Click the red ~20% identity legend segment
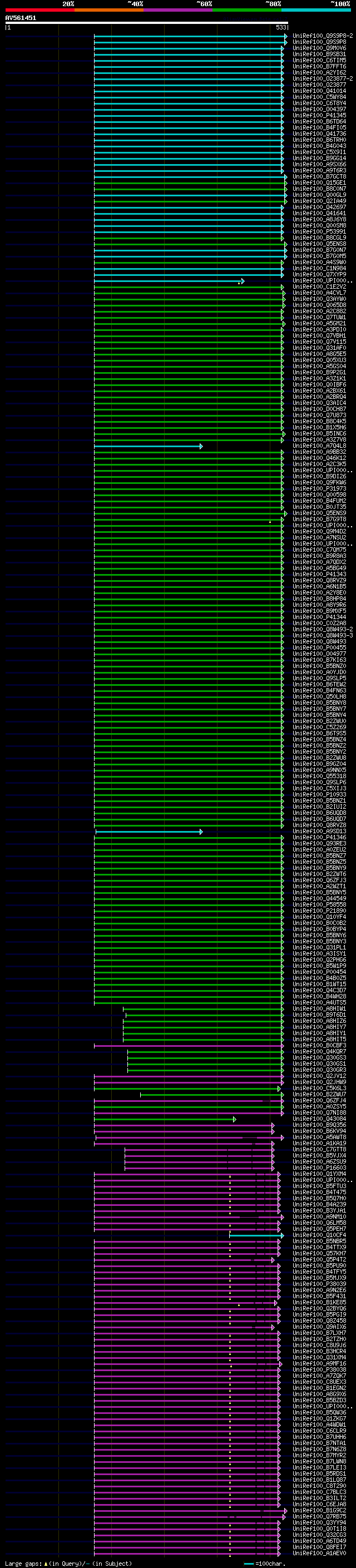This screenshot has height=1568, width=356. (39, 10)
